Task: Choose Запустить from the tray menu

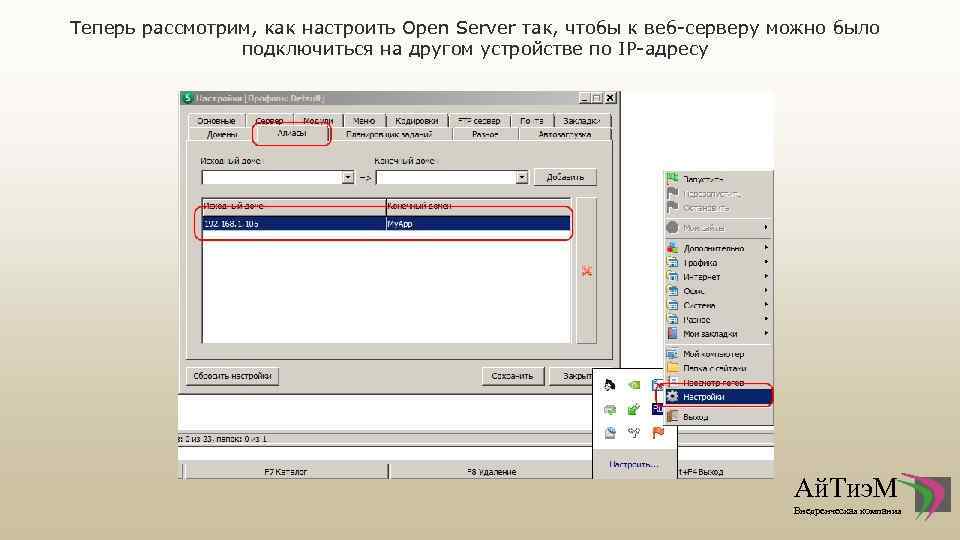Action: tap(718, 179)
